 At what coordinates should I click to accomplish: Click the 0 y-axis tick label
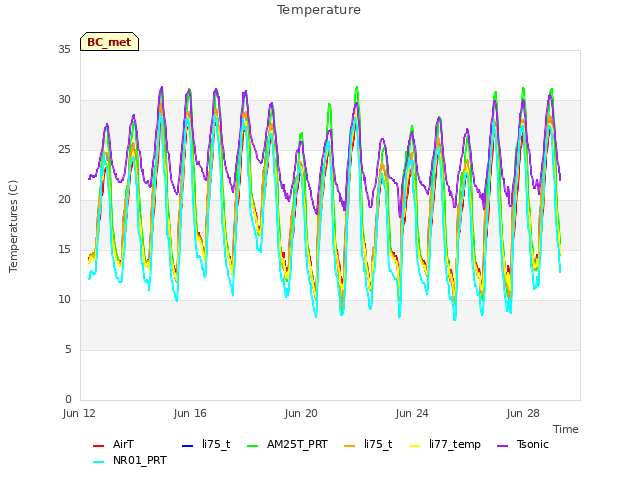68,399
